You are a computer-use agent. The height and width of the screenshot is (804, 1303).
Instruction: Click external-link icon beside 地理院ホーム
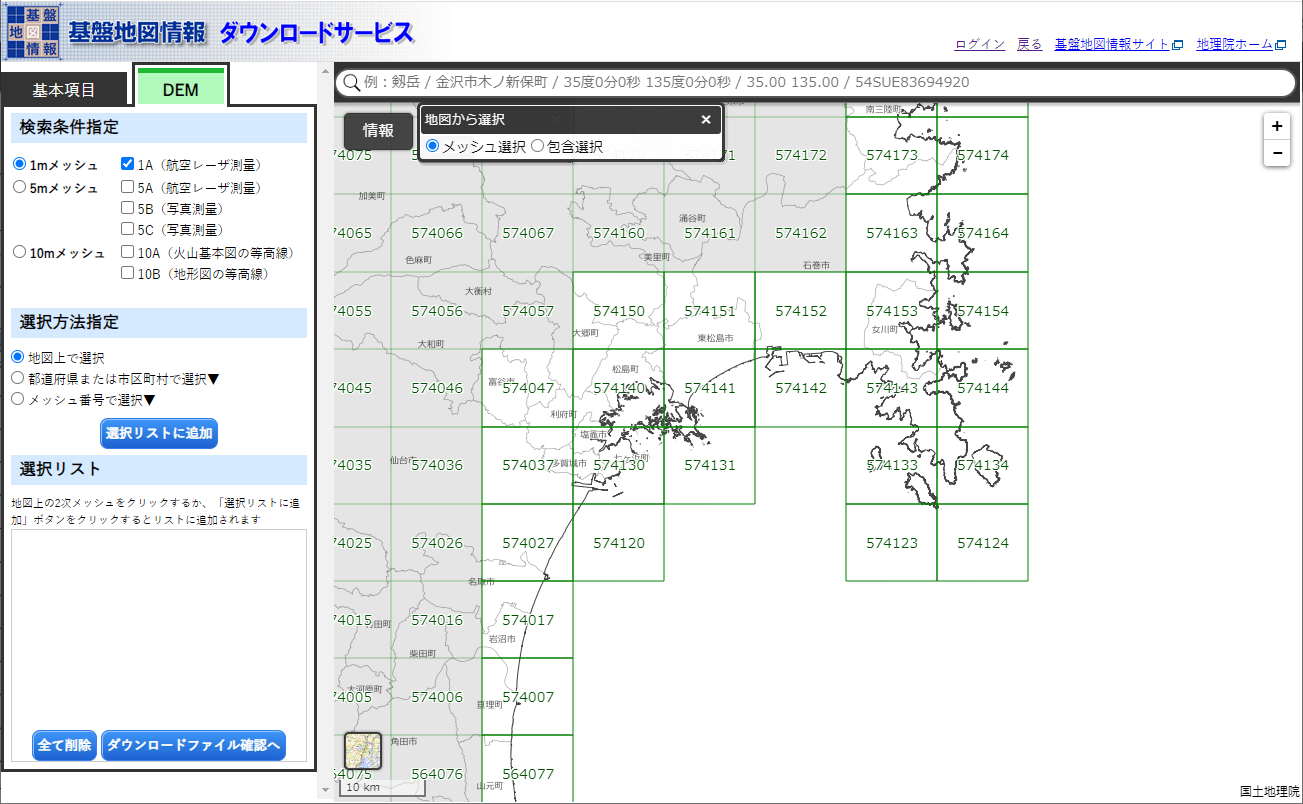tap(1280, 44)
